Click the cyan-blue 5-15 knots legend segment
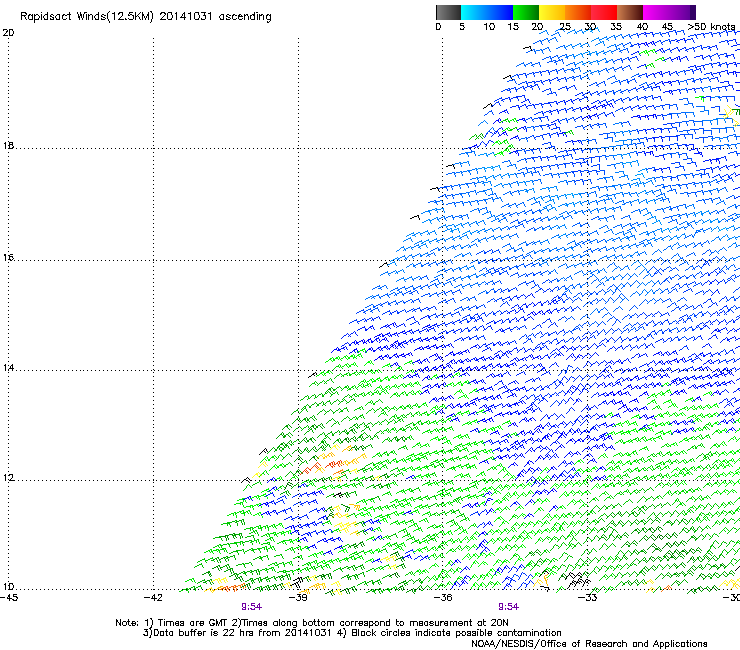This screenshot has height=650, width=740. 487,12
